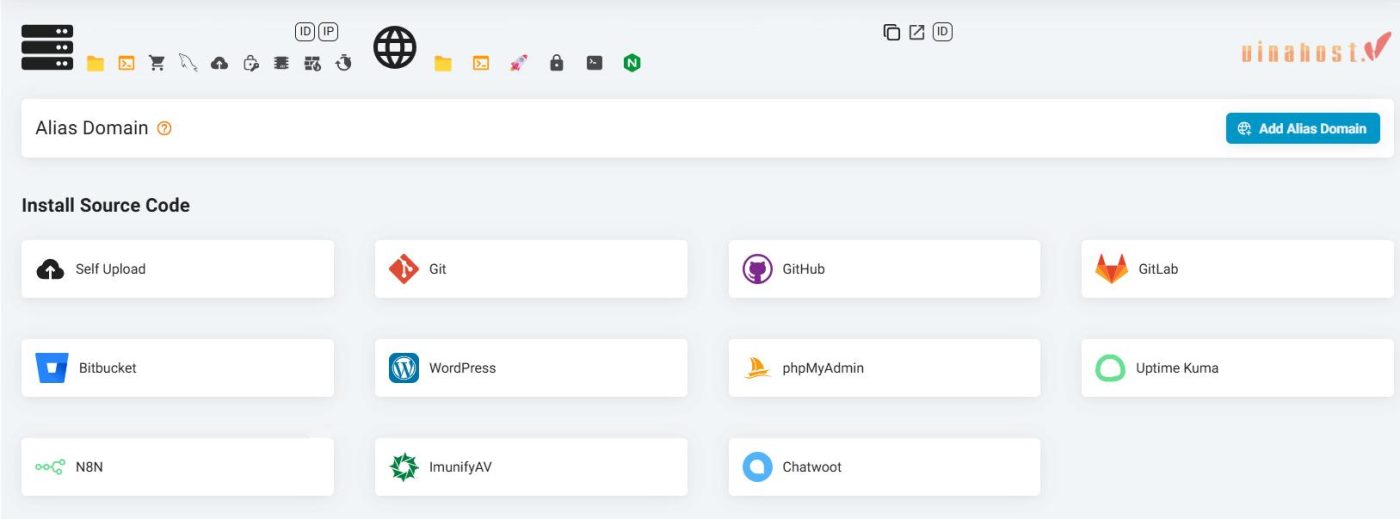Click the Alias Domain title text

click(92, 128)
